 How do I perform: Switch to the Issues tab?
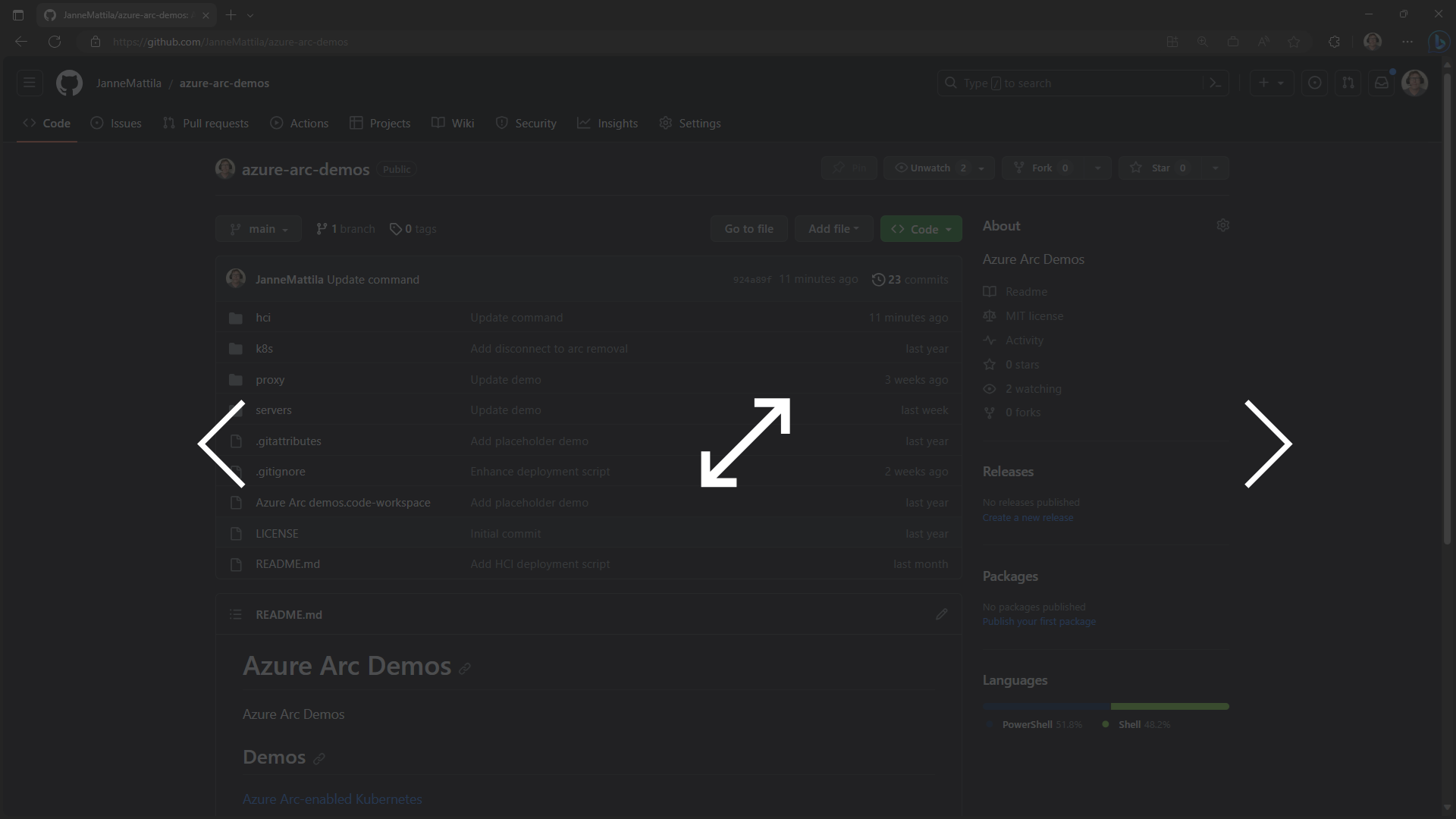116,123
